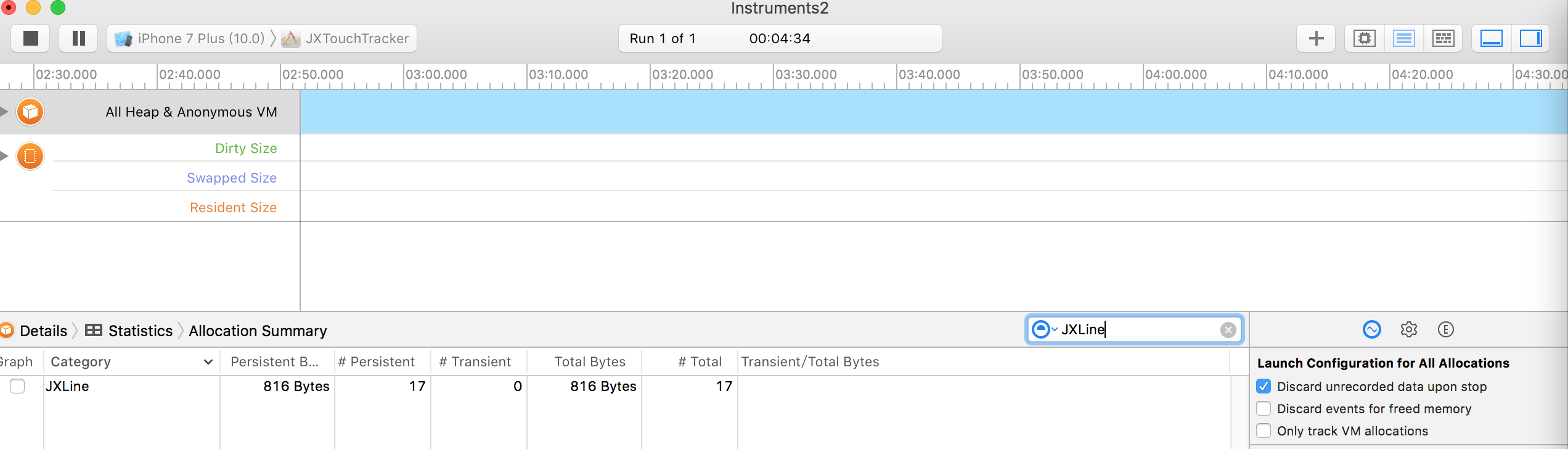Open the Allocation Summary breadcrumb menu
The width and height of the screenshot is (1568, 449).
(258, 331)
